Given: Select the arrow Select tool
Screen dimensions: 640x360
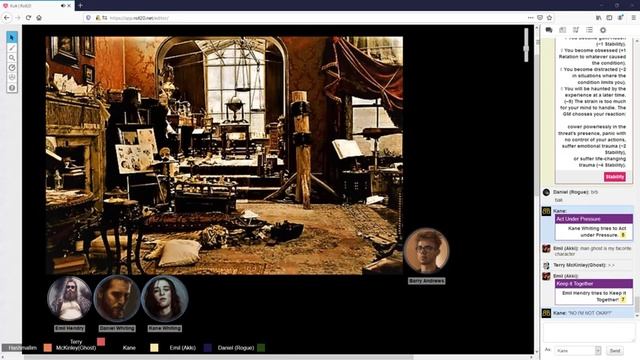Looking at the screenshot, I should coord(12,37).
